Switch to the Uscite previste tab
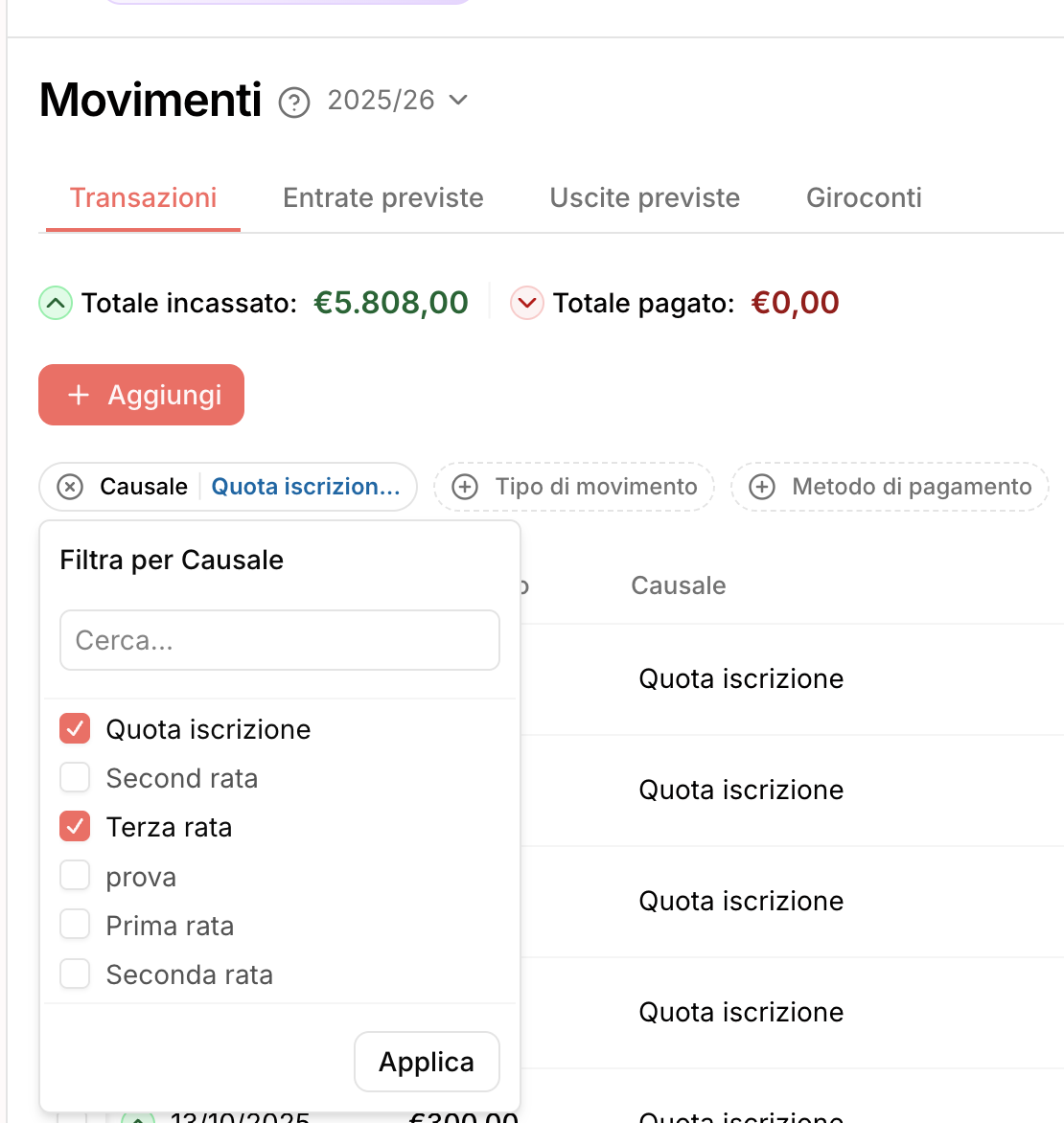This screenshot has height=1123, width=1064. pyautogui.click(x=645, y=197)
